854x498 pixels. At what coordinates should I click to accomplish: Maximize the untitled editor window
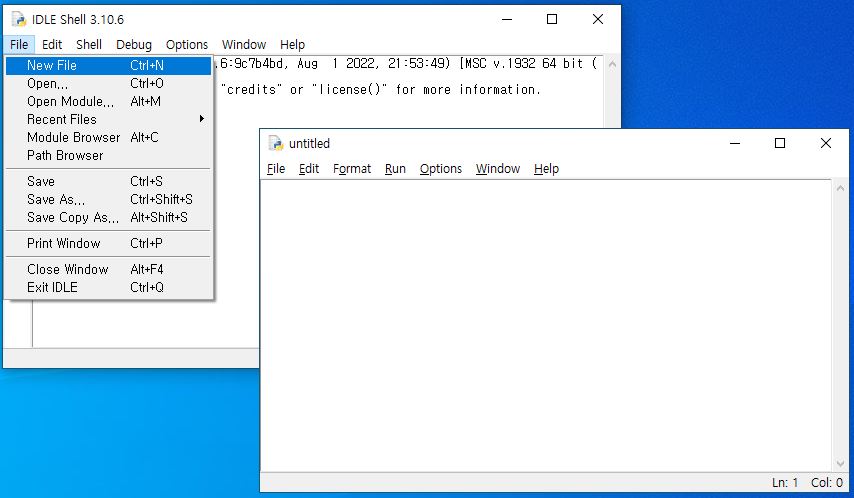click(780, 143)
